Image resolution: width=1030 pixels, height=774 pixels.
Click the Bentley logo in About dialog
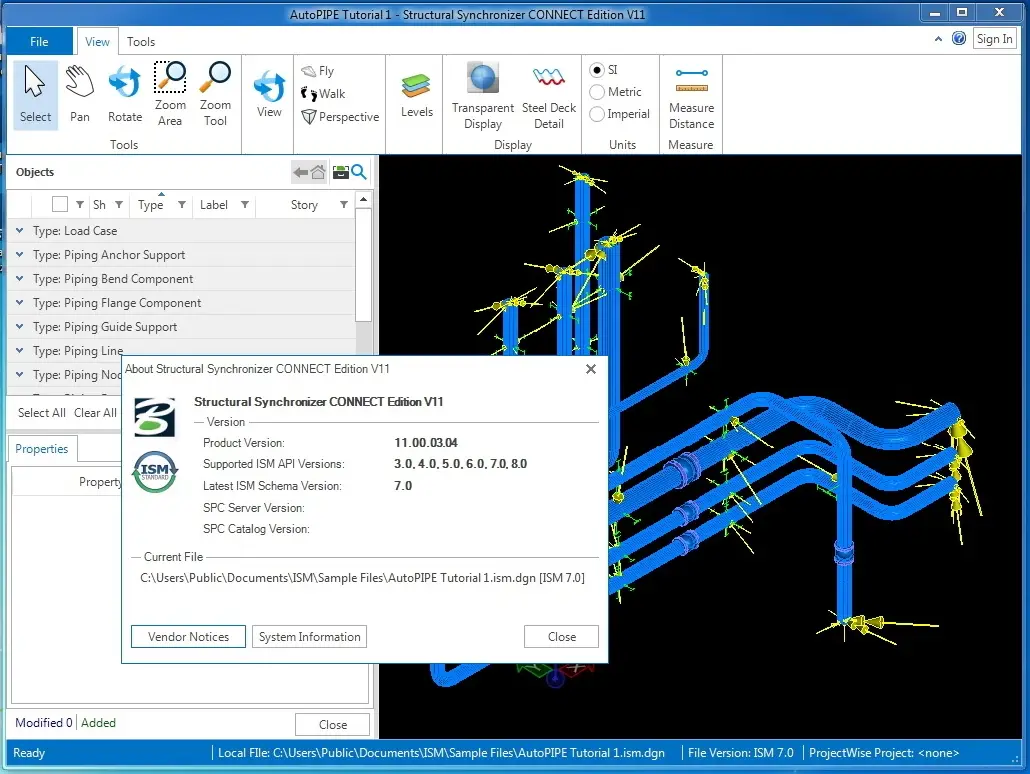tap(154, 417)
